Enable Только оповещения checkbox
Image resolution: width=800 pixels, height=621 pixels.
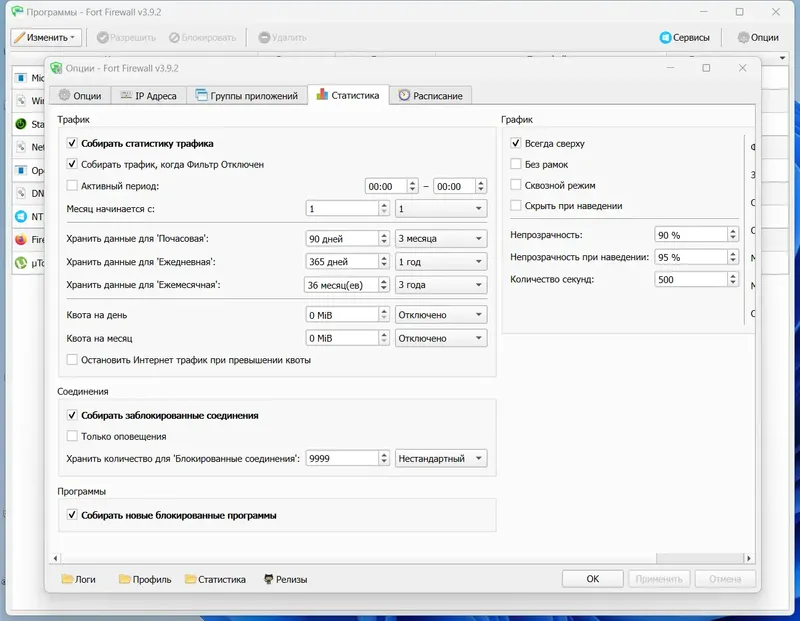point(72,436)
